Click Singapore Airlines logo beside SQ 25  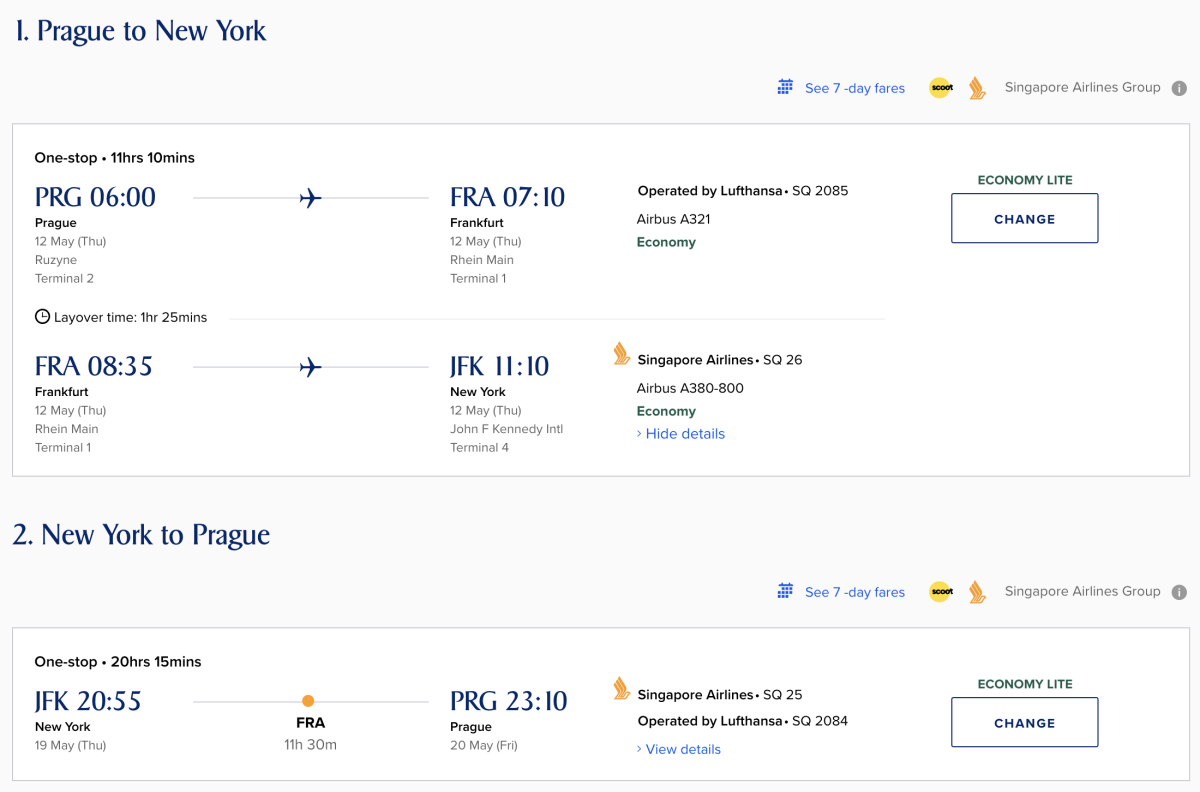(x=621, y=689)
